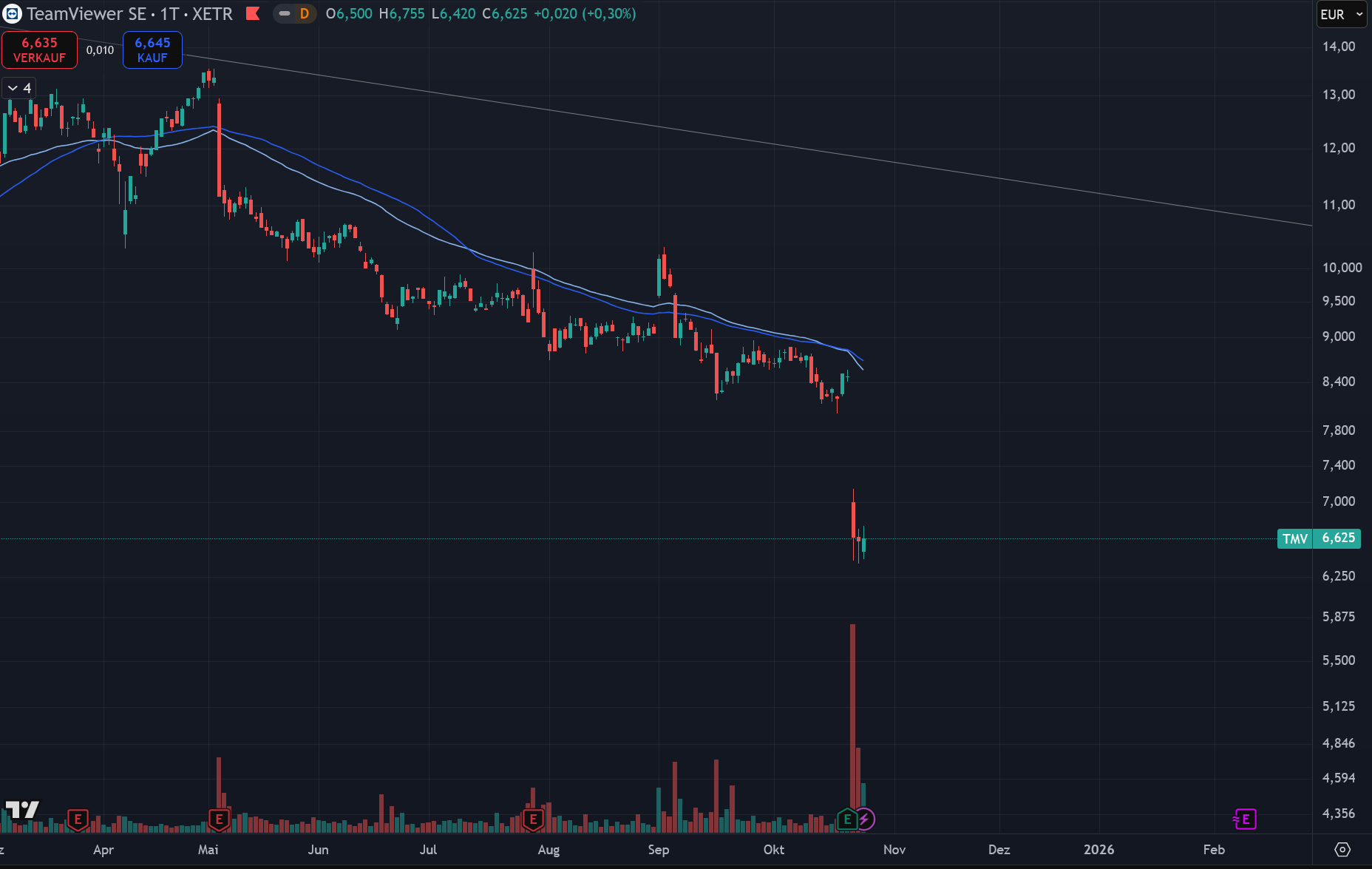Click the 14,00 price axis label
This screenshot has height=869, width=1372.
click(1339, 47)
